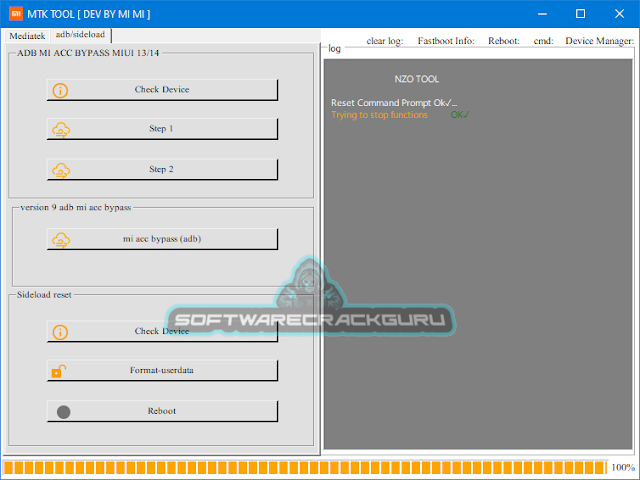
Task: Open Device Manager option
Action: pyautogui.click(x=599, y=41)
